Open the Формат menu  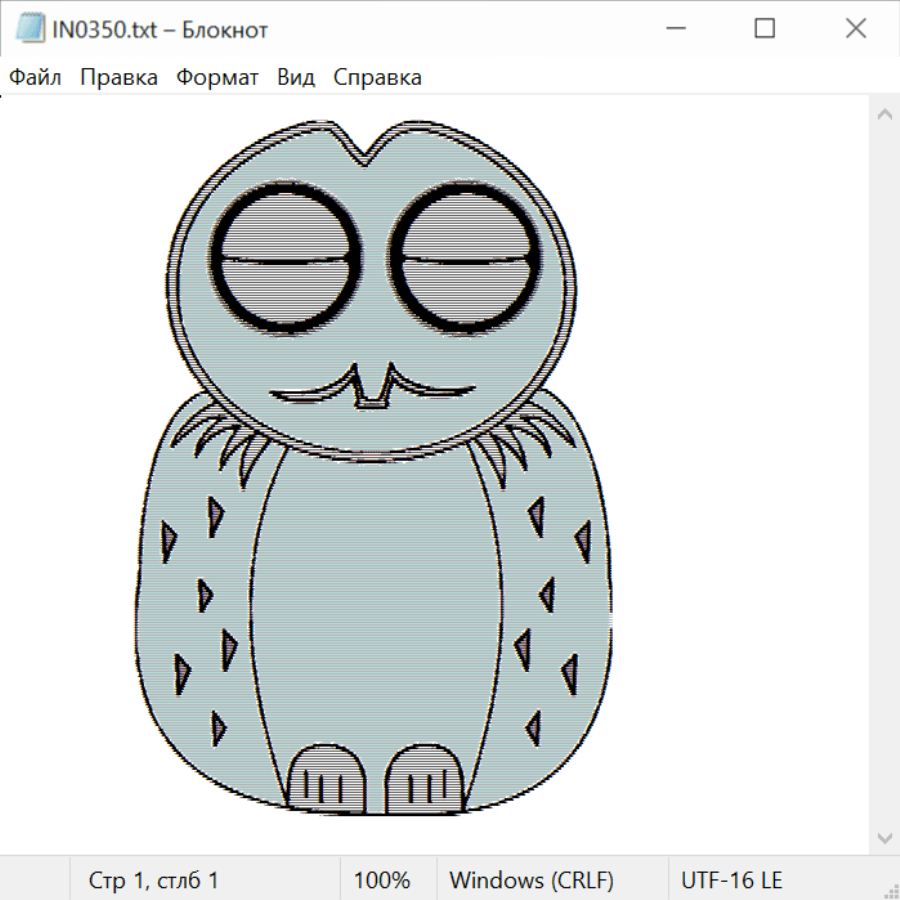(x=217, y=77)
